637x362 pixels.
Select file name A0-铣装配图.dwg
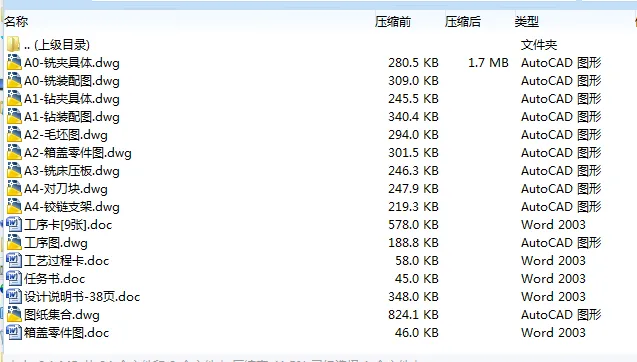pyautogui.click(x=72, y=80)
